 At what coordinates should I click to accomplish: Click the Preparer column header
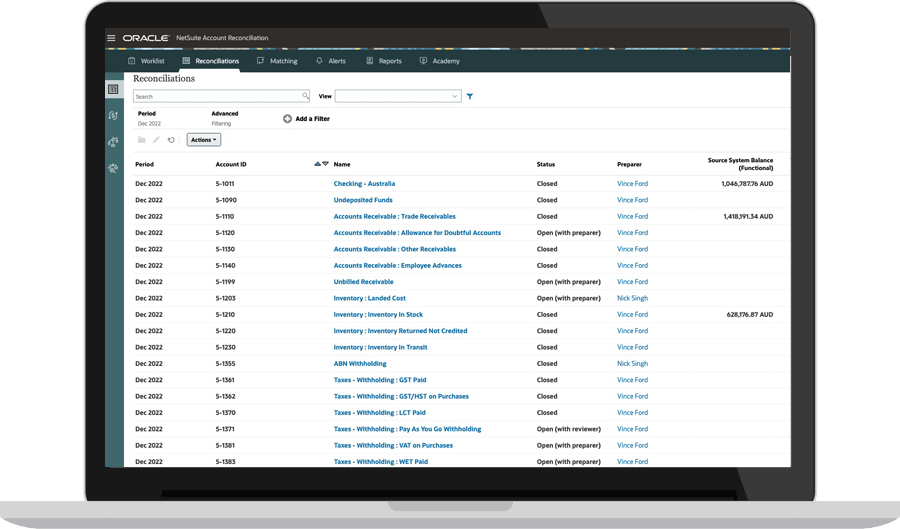(x=629, y=164)
